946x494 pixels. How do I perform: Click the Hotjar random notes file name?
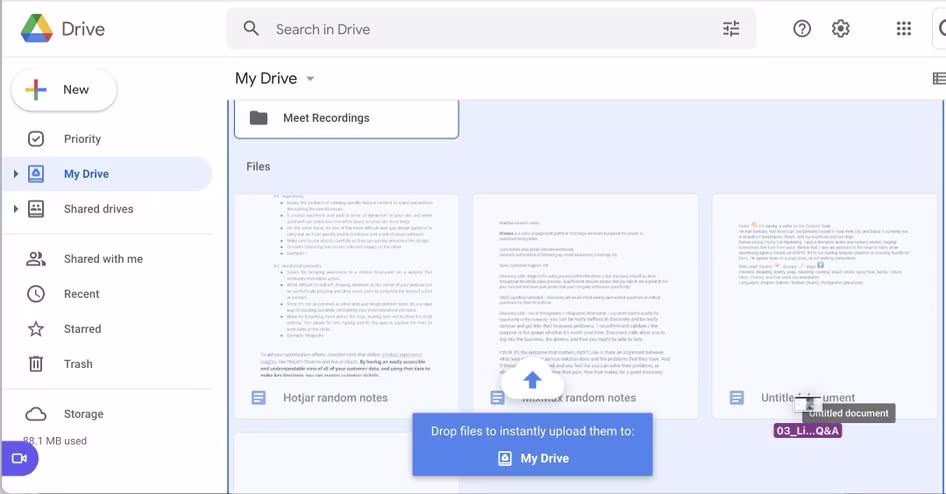335,397
